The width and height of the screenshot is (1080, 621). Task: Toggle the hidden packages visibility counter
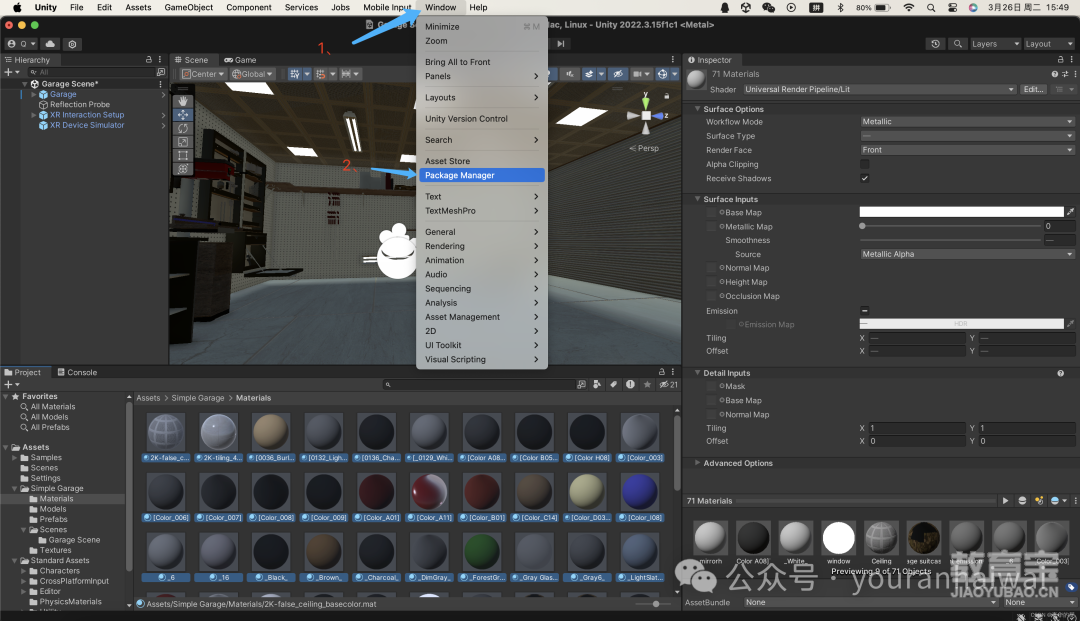[x=669, y=385]
